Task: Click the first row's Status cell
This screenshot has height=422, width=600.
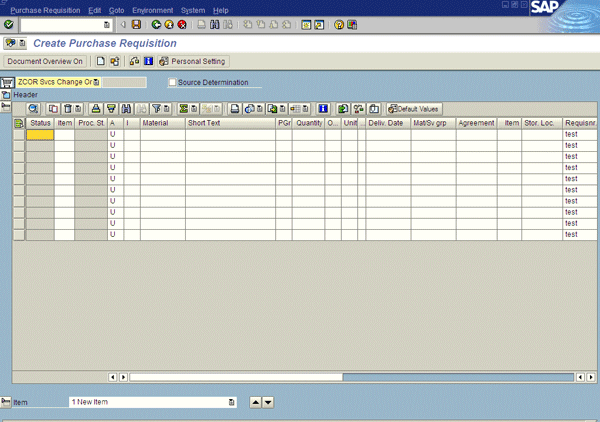Action: click(x=40, y=134)
